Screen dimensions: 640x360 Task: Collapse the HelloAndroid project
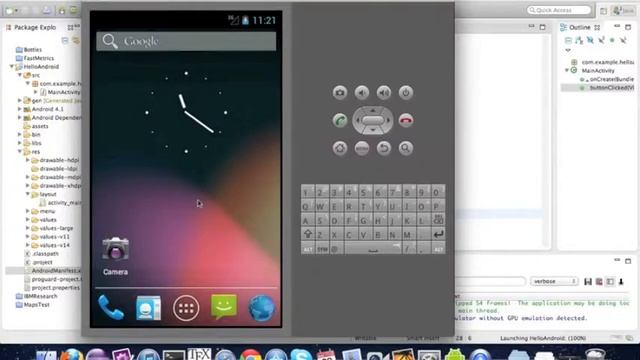coord(12,67)
